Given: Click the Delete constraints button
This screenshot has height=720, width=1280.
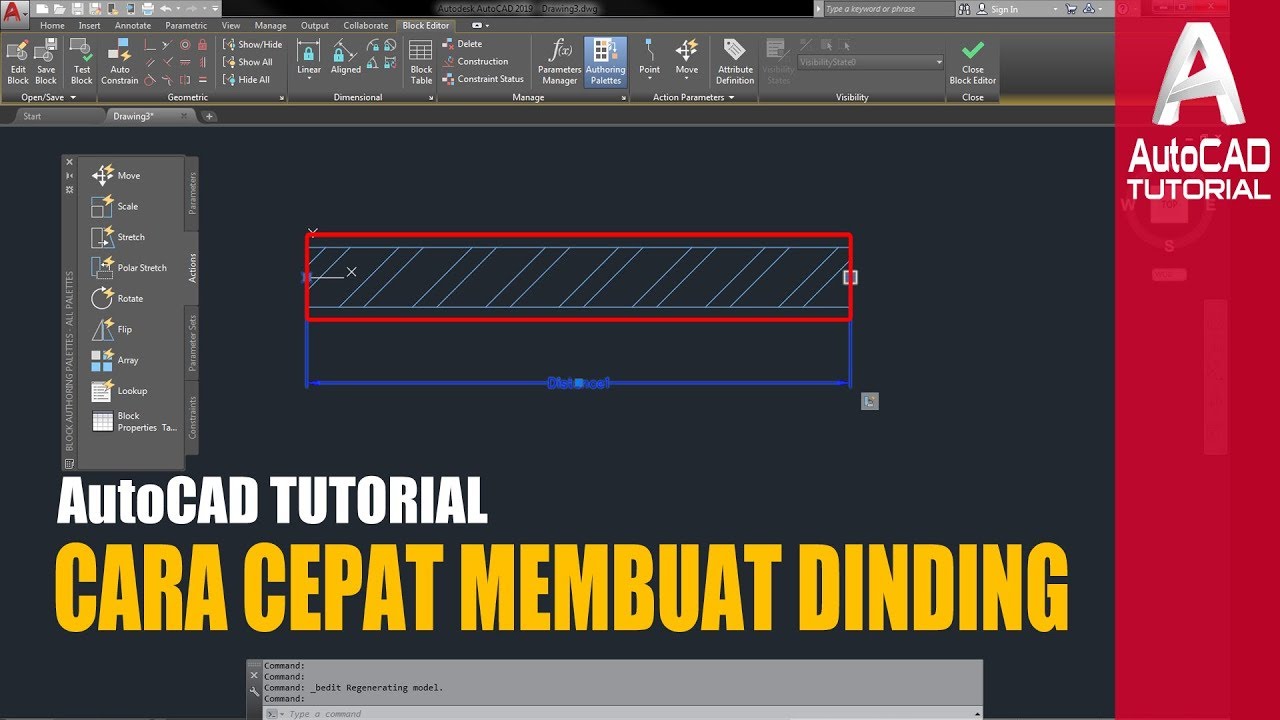Looking at the screenshot, I should pos(462,44).
